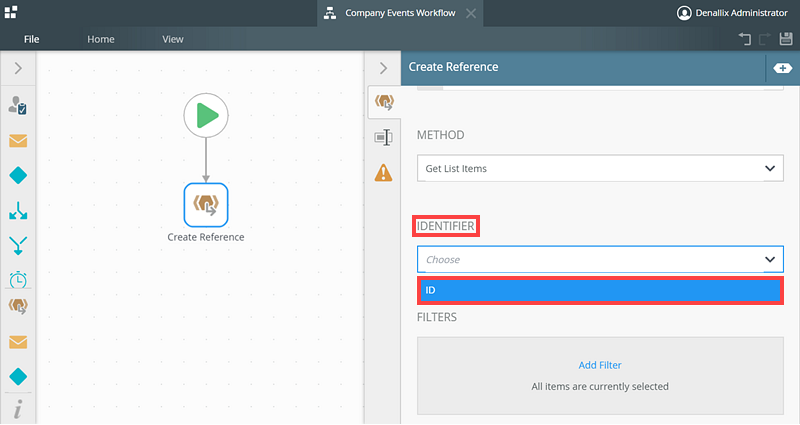800x425 pixels.
Task: Choose ID from the identifier list
Action: point(600,290)
